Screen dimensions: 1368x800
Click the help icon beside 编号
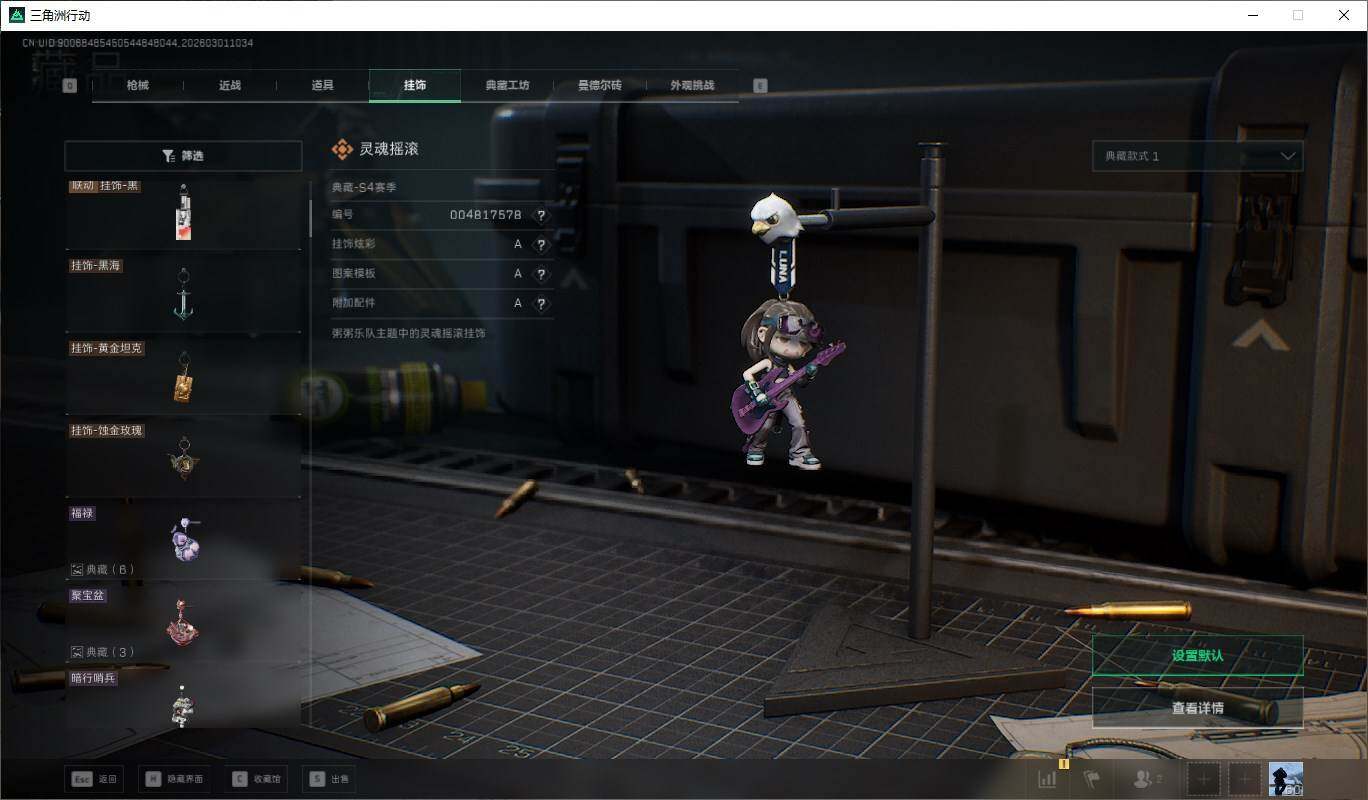[541, 216]
